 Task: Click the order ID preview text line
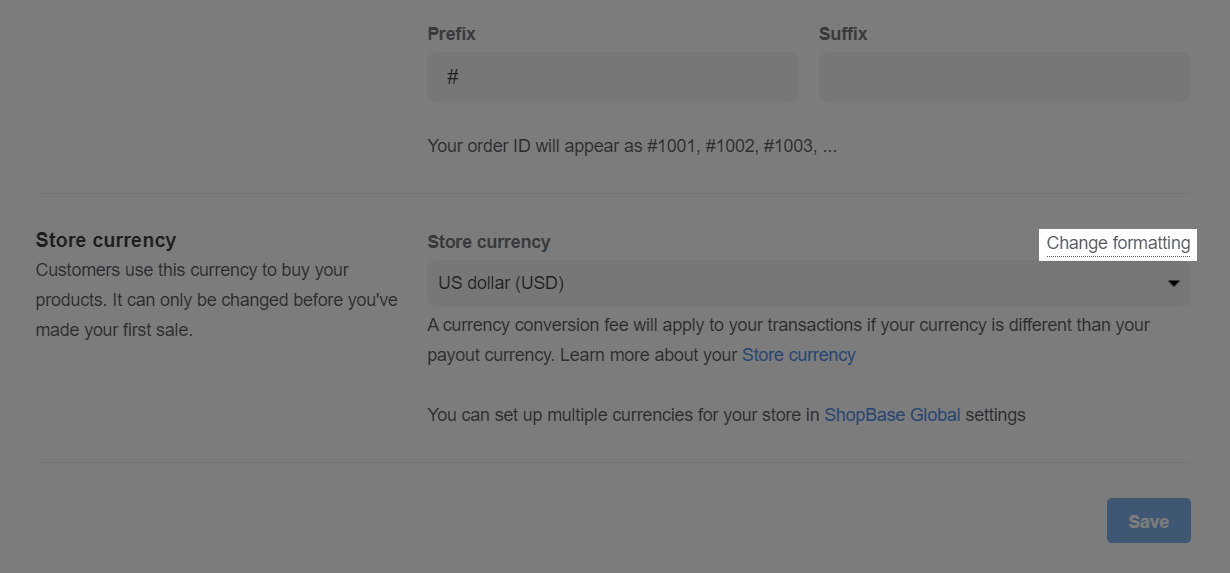(632, 146)
